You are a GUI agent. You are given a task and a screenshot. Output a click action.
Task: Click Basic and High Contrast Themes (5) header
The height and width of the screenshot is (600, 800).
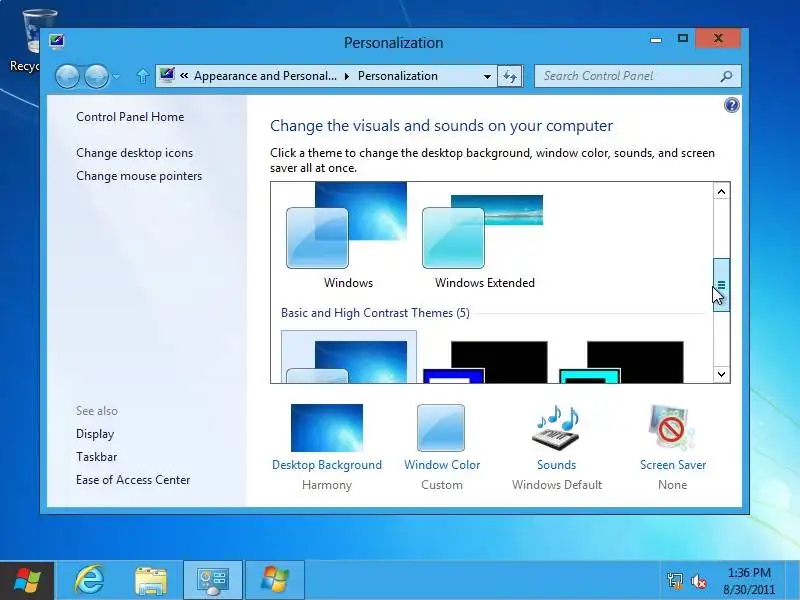click(375, 313)
